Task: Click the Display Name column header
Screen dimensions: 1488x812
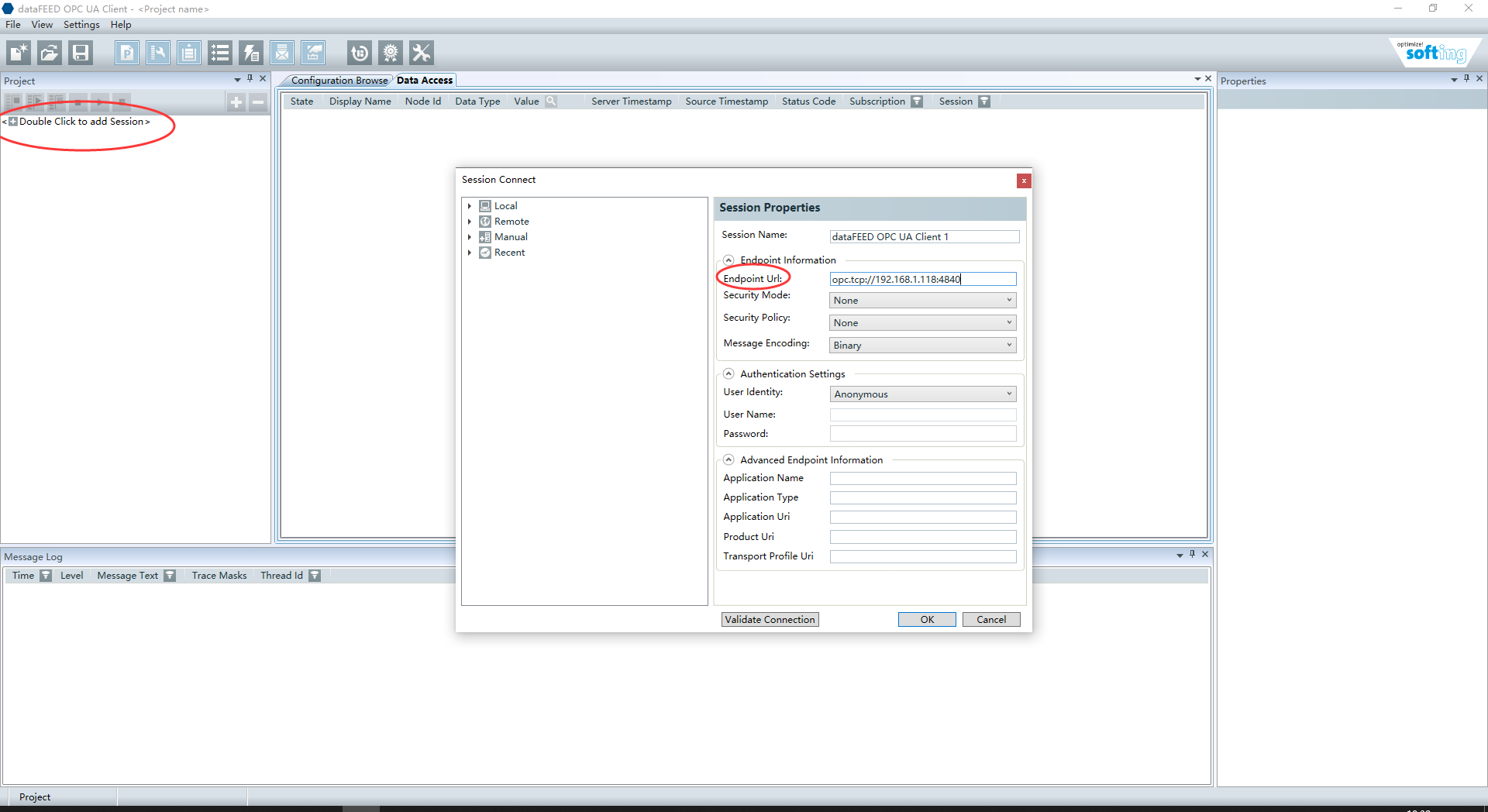Action: point(360,101)
